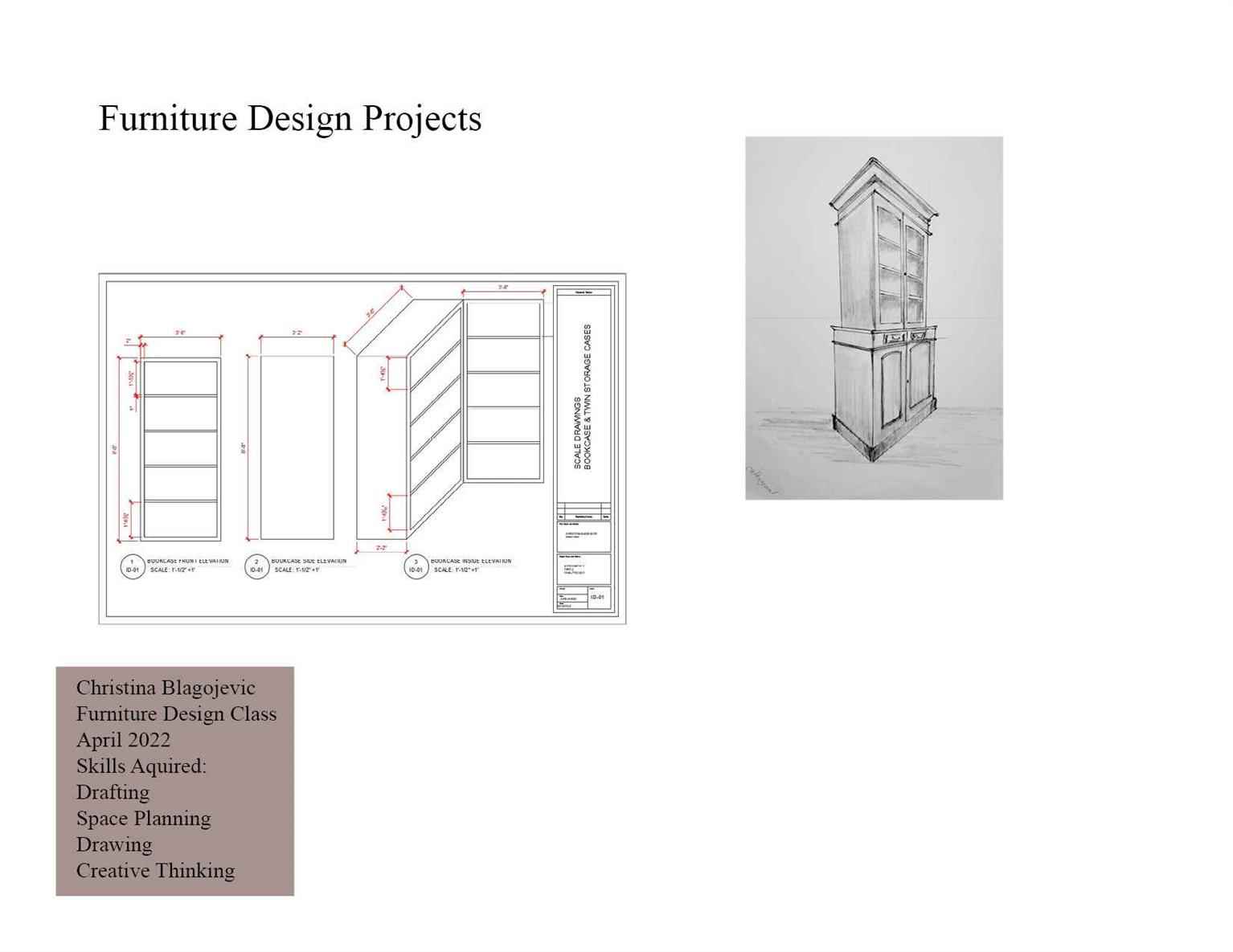
Task: Click the 'BOOKCASE & TWIN STORAGE CASES' title
Action: tap(588, 398)
